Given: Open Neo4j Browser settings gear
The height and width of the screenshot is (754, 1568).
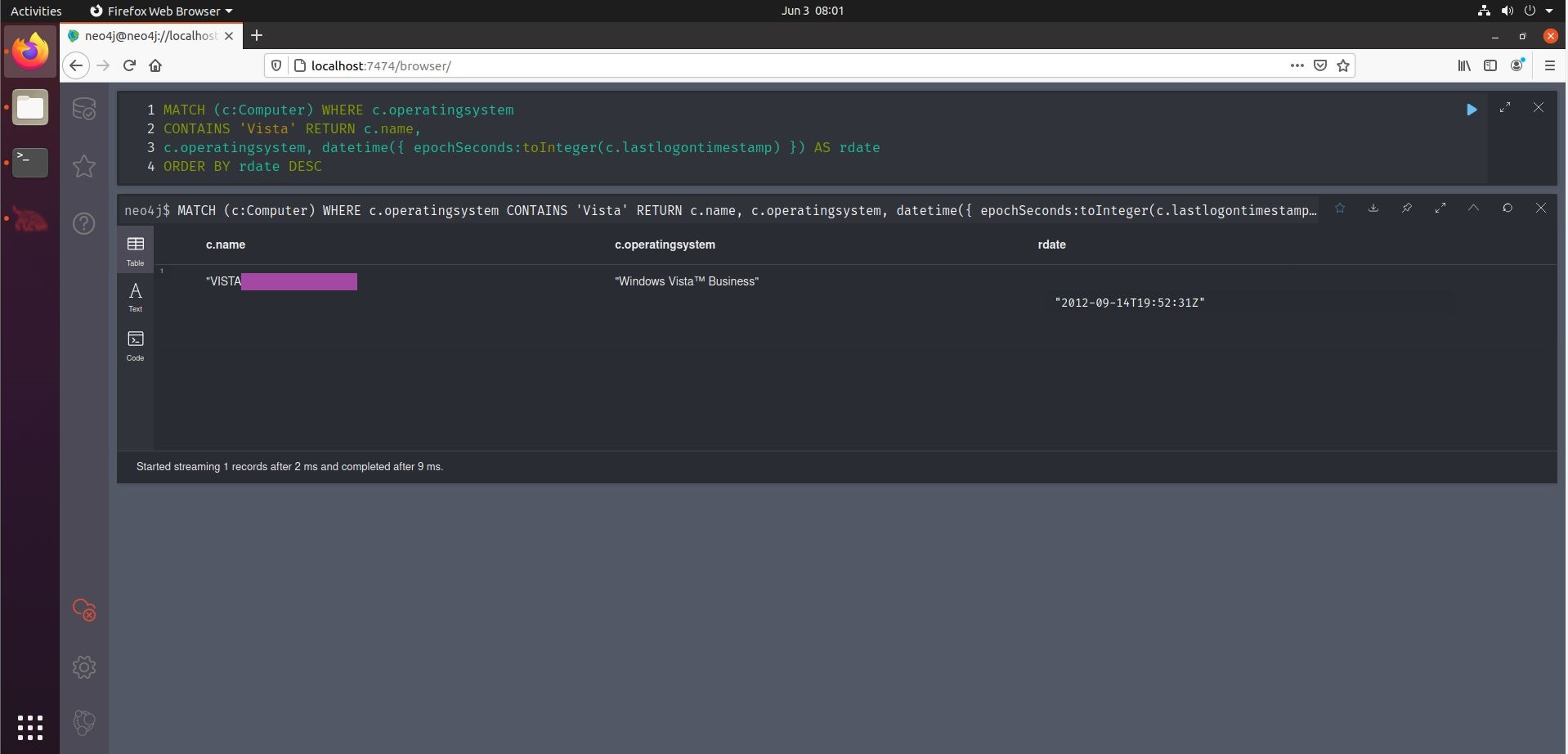Looking at the screenshot, I should pos(84,667).
